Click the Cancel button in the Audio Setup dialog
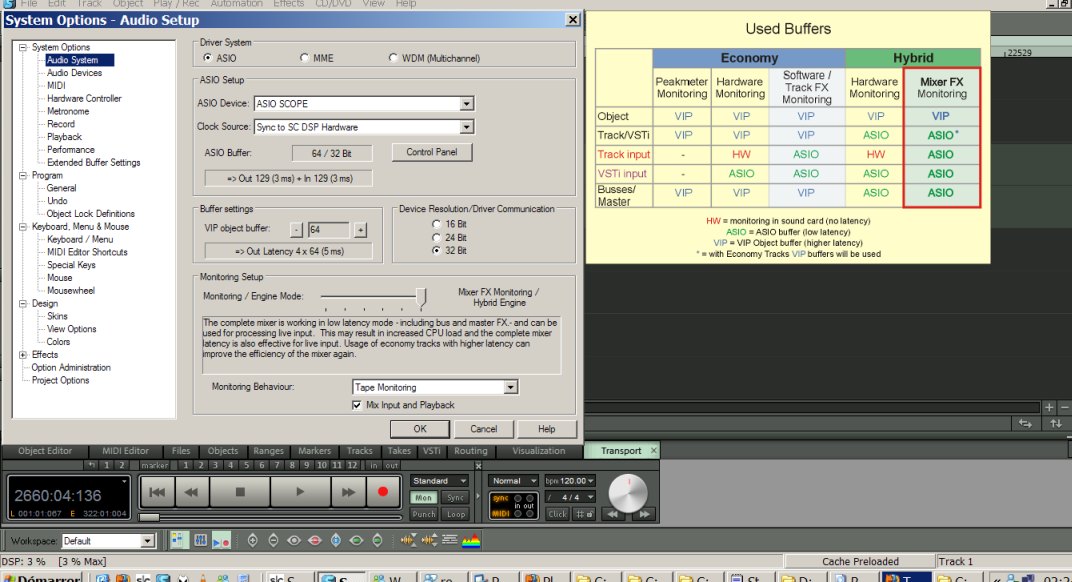Image resolution: width=1072 pixels, height=582 pixels. 483,429
